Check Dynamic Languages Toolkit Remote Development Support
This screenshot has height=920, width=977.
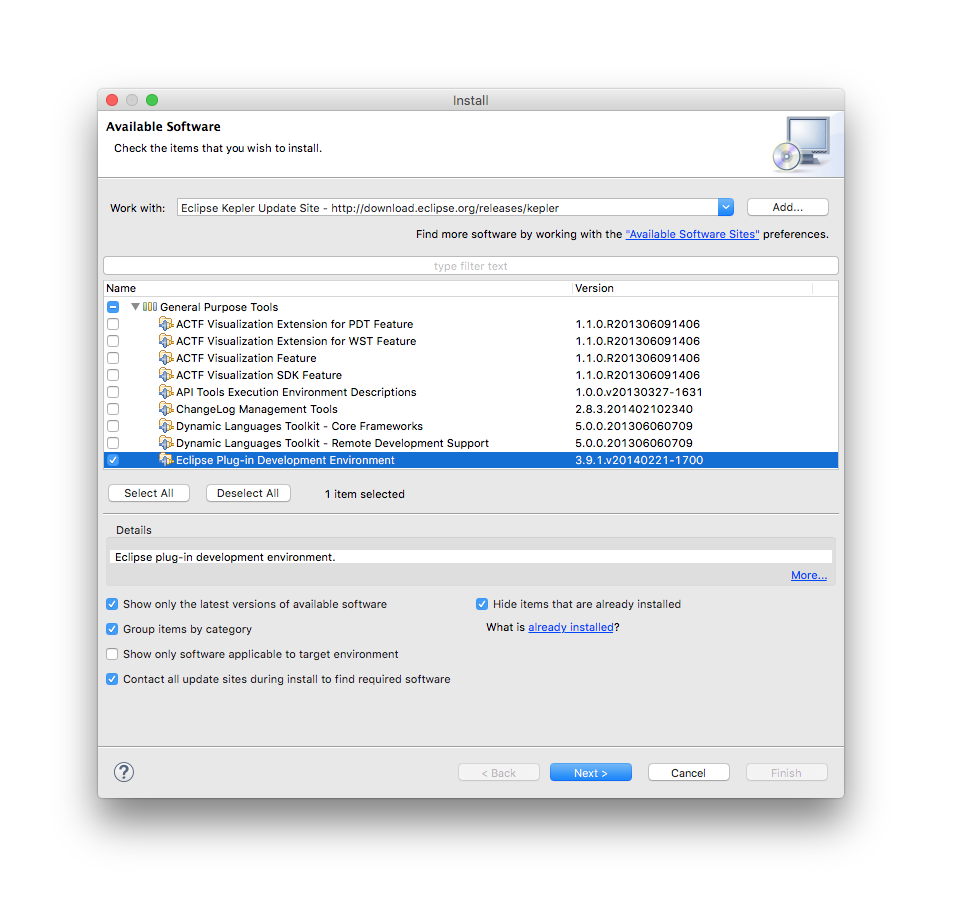point(113,443)
